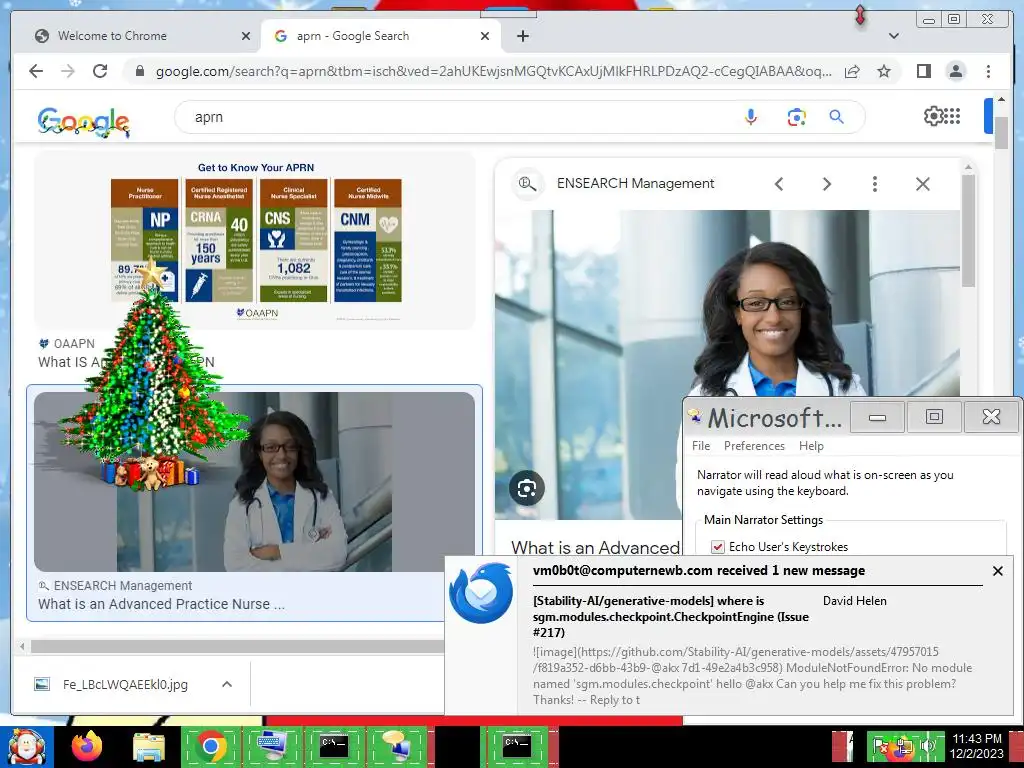
Task: Switch to Chrome taskbar button
Action: [210, 745]
